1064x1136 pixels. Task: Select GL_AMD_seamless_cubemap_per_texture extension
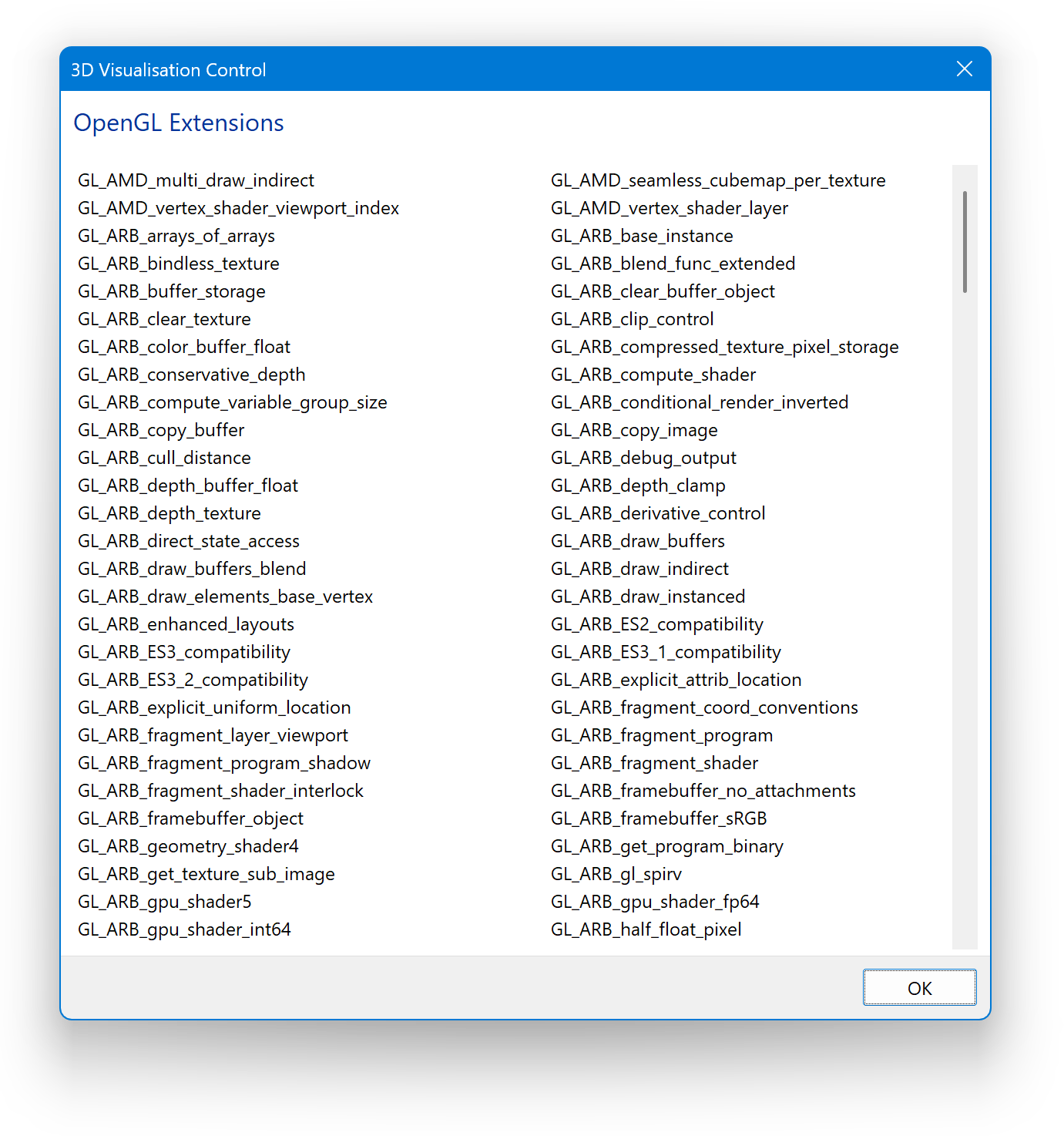click(717, 180)
